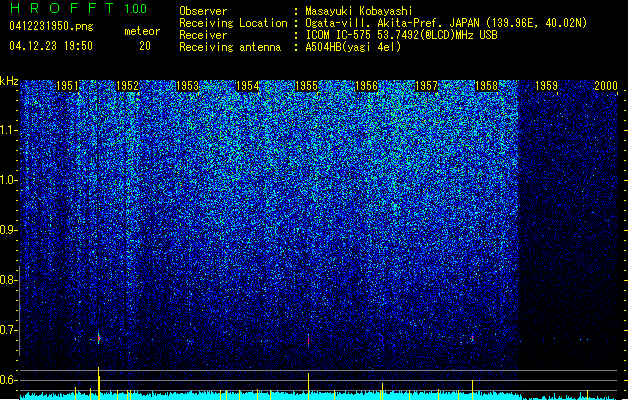Click the Observer label
This screenshot has height=400, width=629.
203,11
